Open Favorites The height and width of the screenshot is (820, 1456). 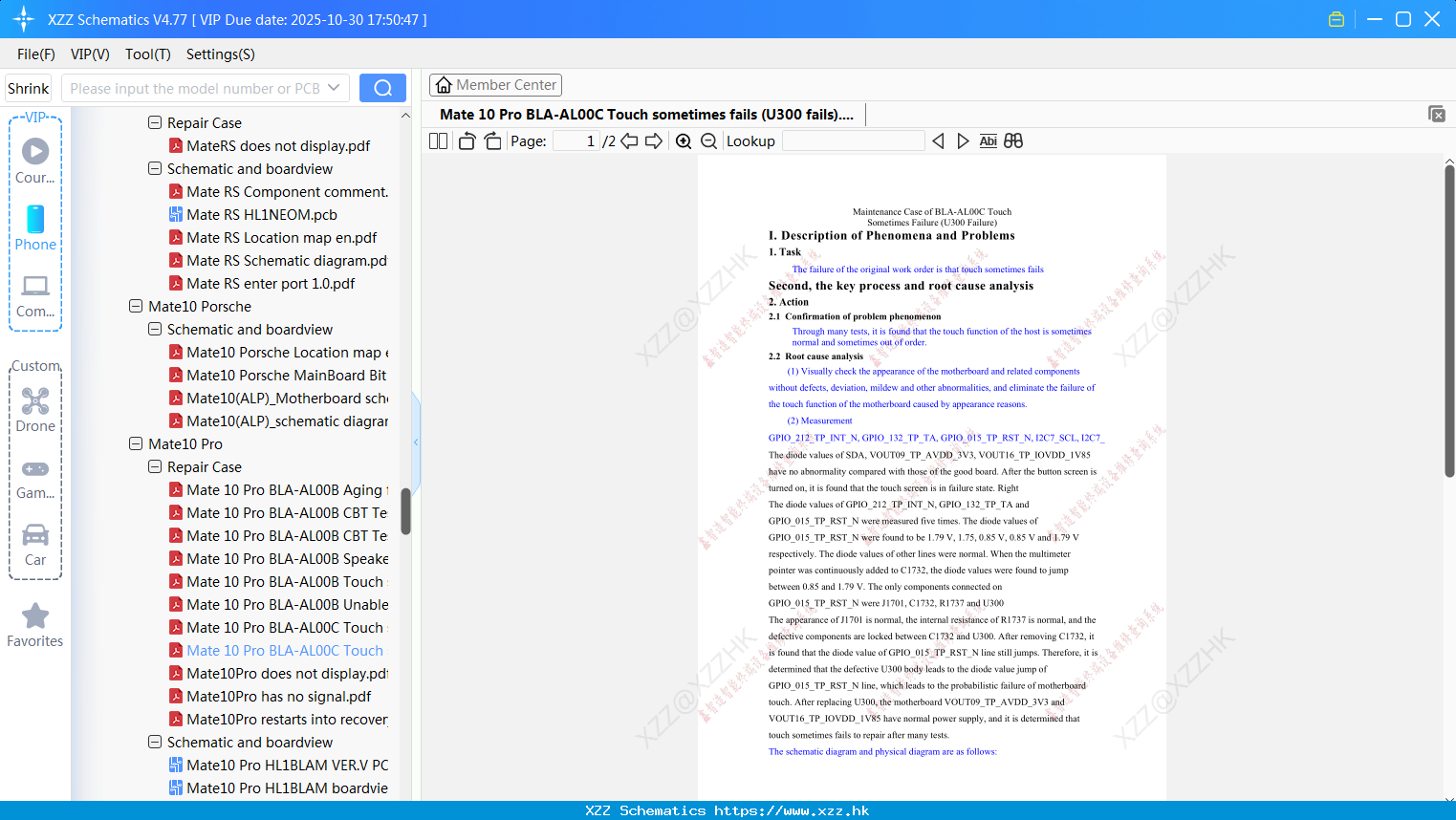35,625
